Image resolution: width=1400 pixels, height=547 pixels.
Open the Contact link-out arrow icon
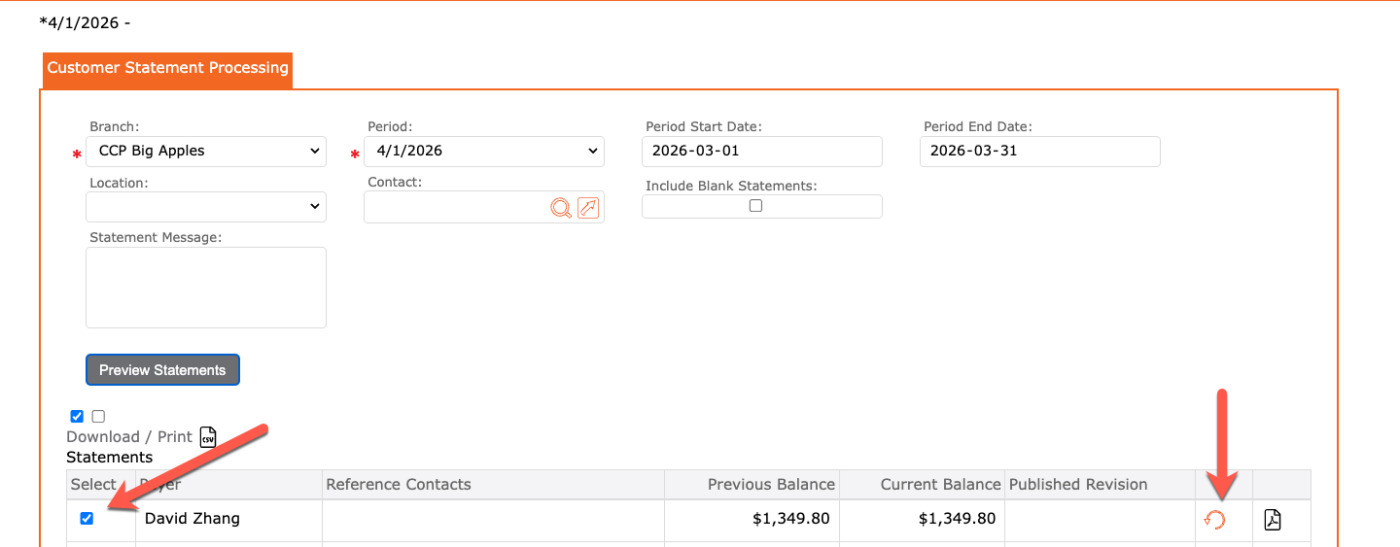coord(588,208)
